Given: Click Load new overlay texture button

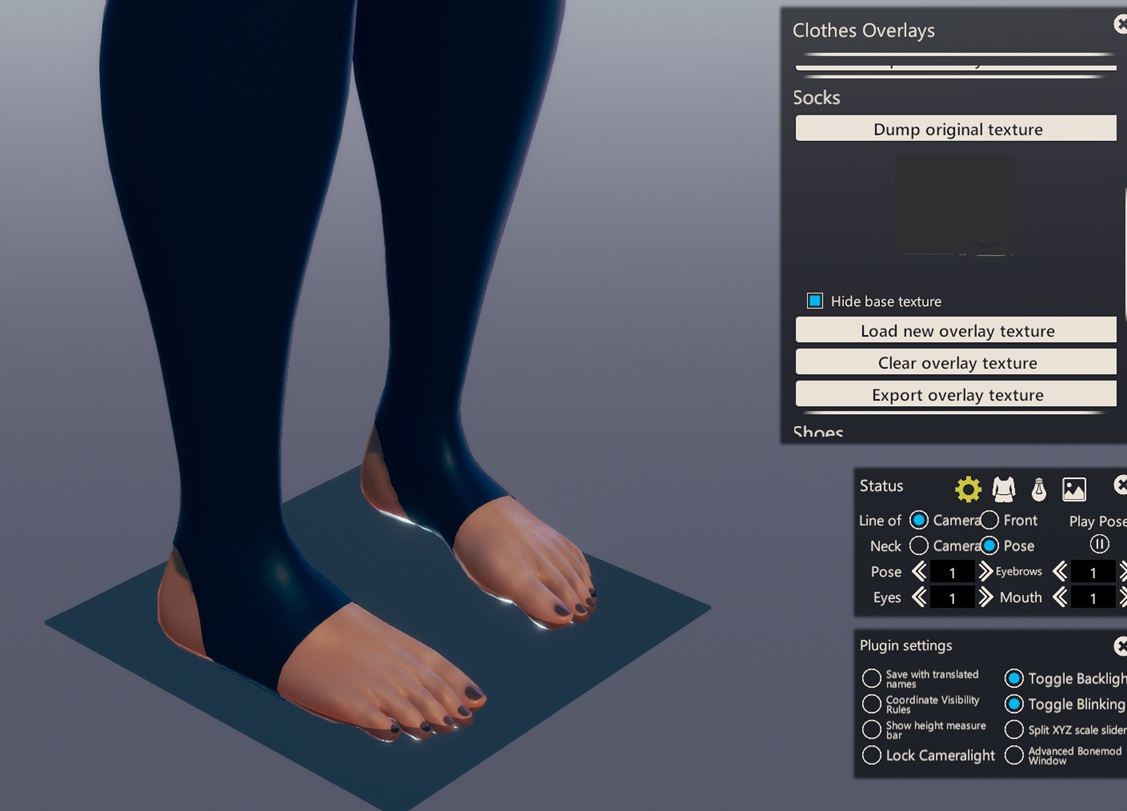Looking at the screenshot, I should click(956, 331).
